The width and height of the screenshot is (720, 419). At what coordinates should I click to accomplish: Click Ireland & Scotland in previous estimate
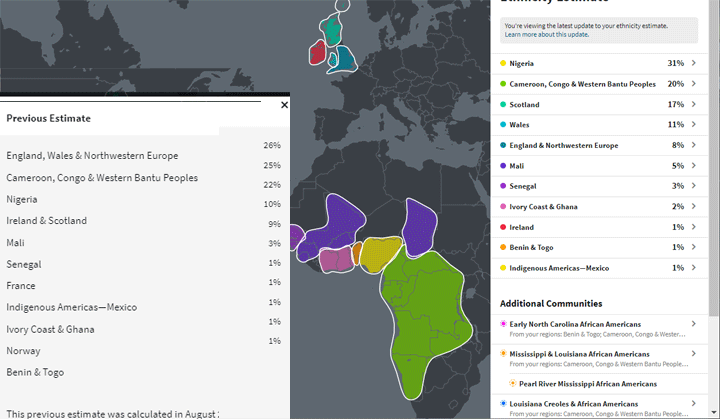(46, 221)
